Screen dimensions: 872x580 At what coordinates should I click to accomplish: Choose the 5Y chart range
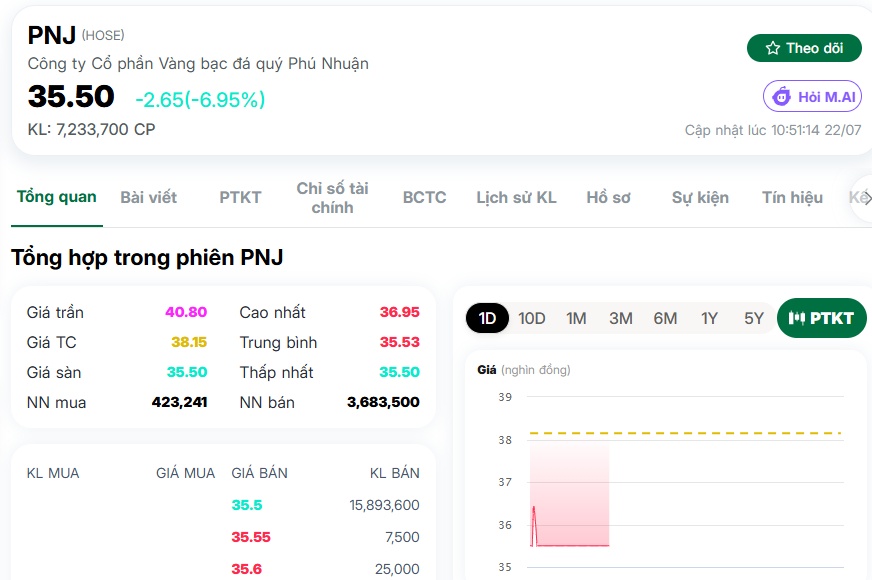pos(754,319)
